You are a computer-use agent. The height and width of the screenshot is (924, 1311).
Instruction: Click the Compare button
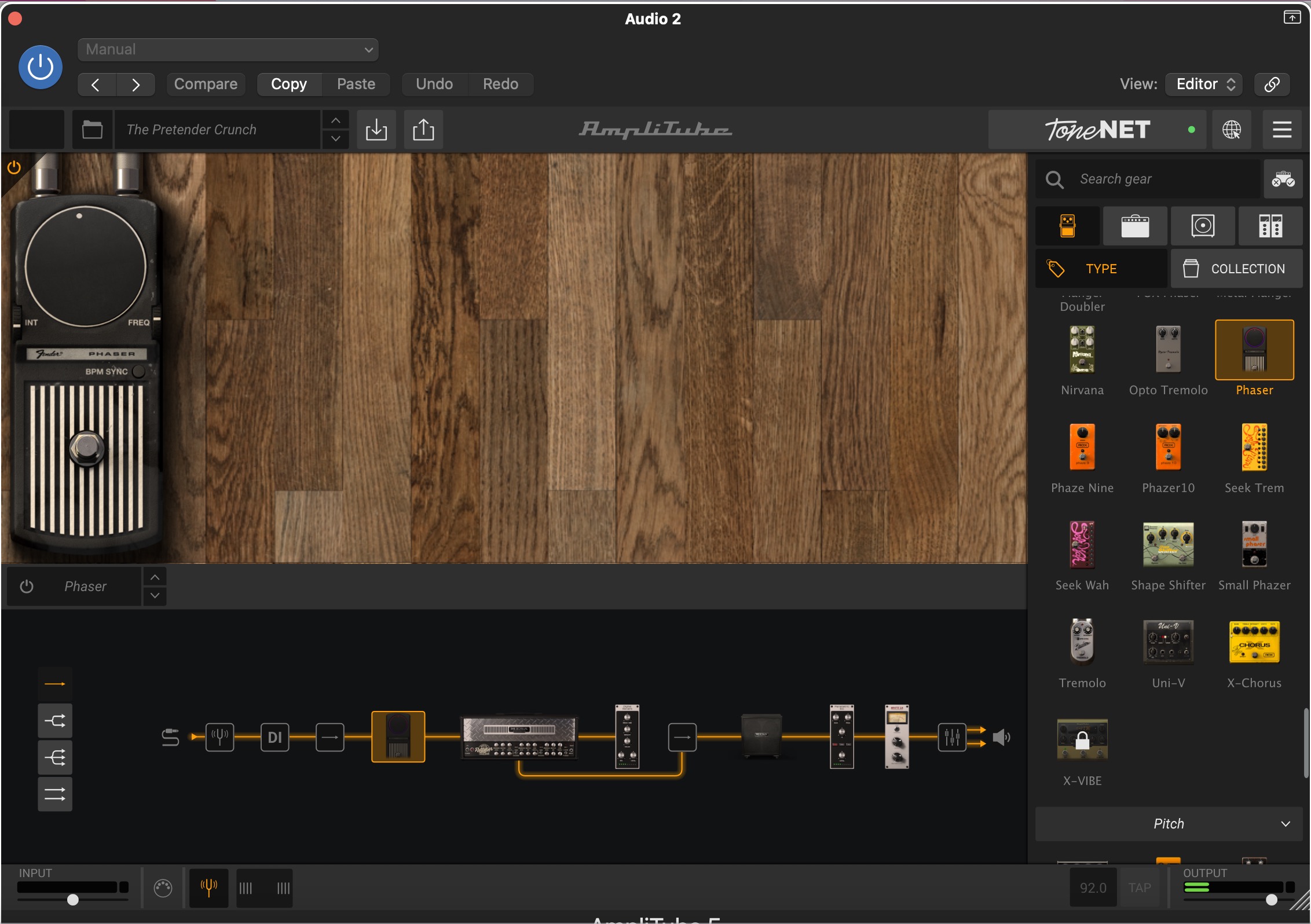pyautogui.click(x=206, y=85)
